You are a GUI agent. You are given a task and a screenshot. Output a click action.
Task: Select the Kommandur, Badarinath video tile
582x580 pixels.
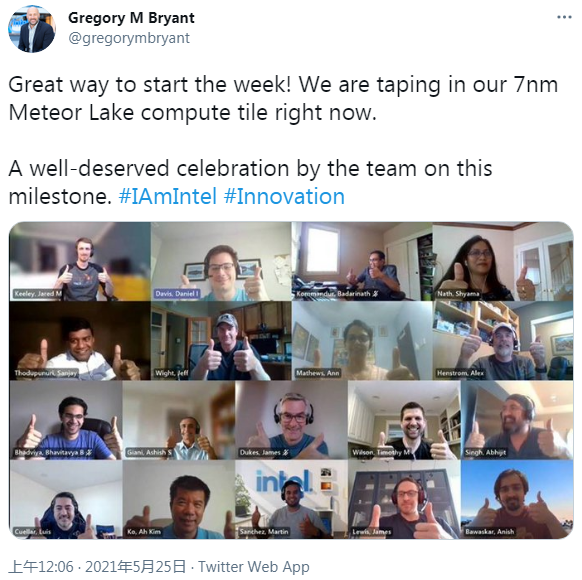point(362,261)
